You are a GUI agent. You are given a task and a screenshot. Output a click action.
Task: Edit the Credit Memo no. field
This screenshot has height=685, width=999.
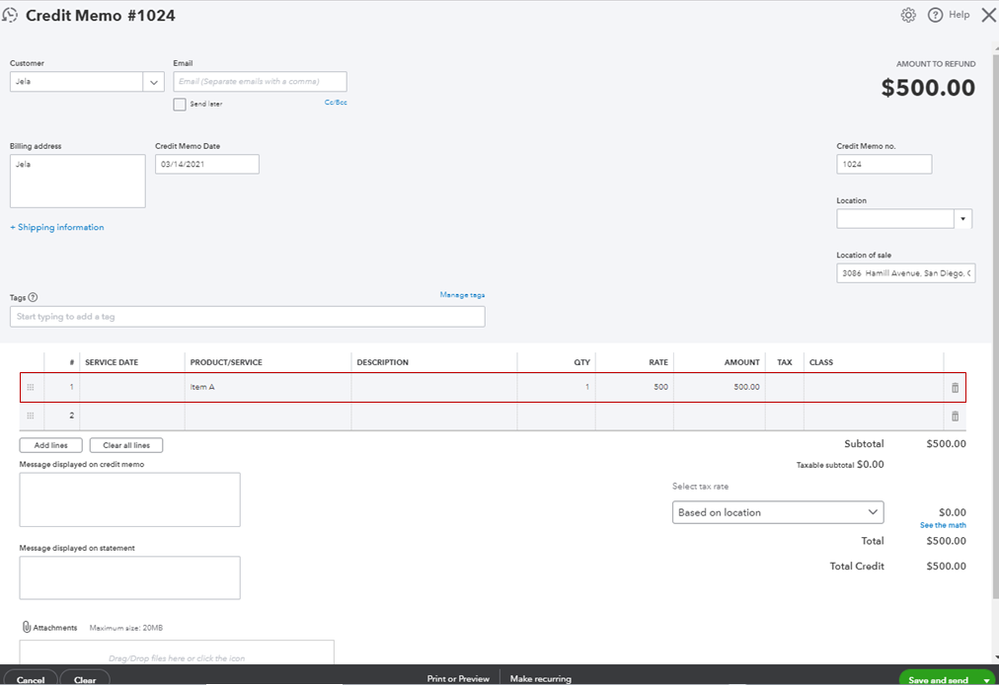(x=884, y=164)
